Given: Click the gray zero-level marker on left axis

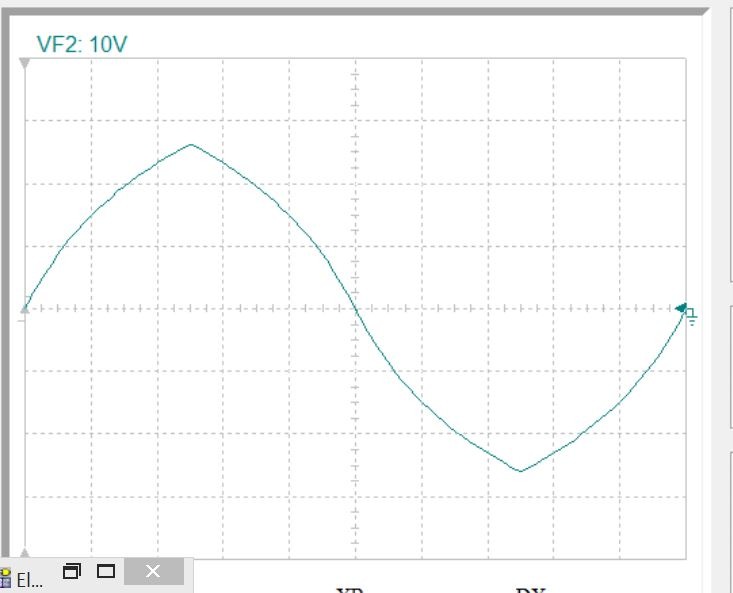Looking at the screenshot, I should pos(25,308).
